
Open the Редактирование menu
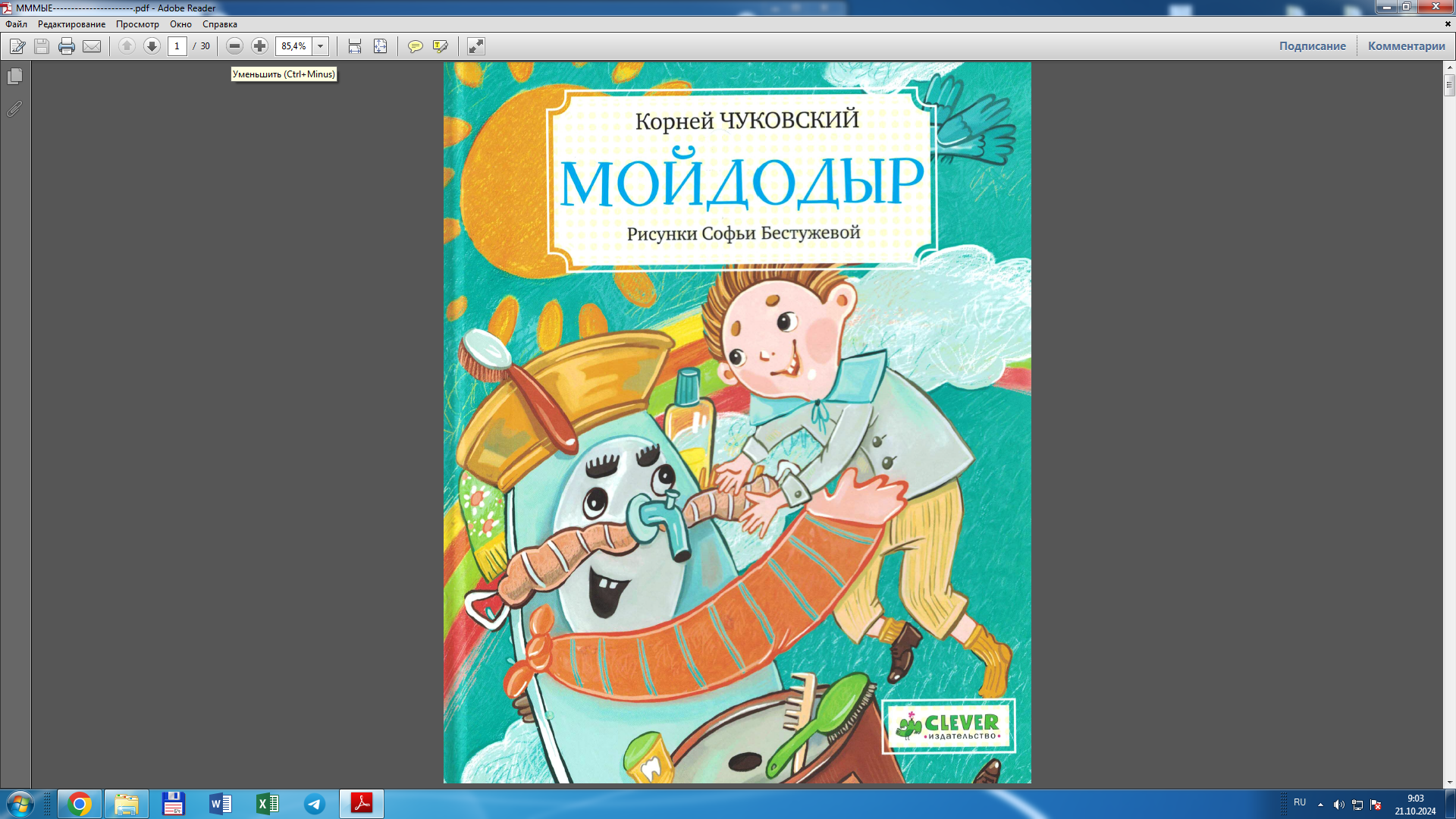coord(71,24)
